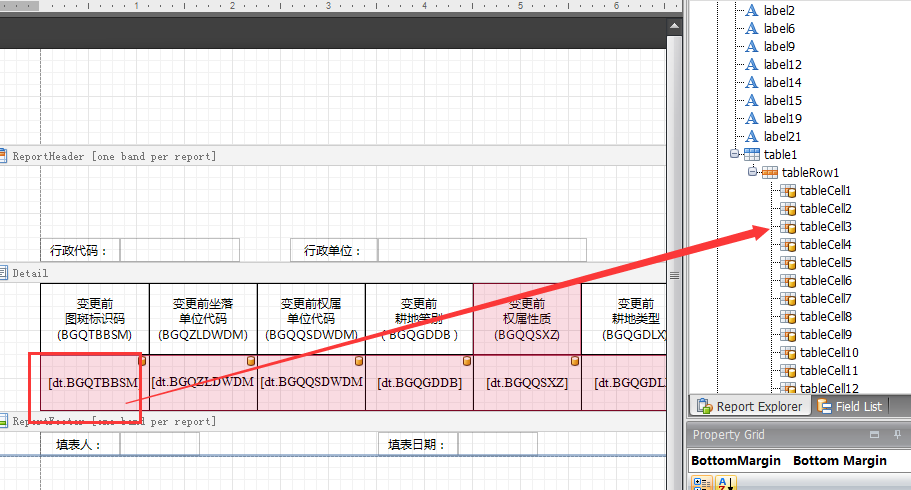Select the [dt.BGQGDDB] data cell text
This screenshot has width=911, height=490.
pyautogui.click(x=419, y=383)
